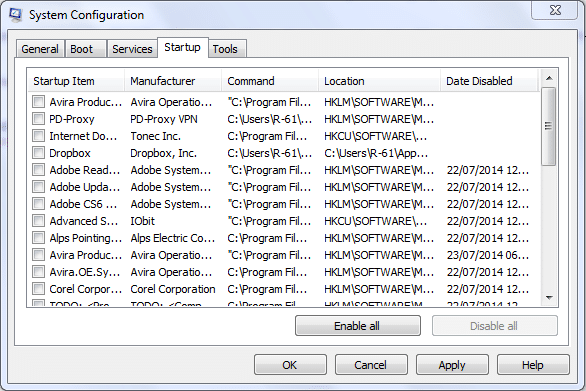Toggle the Adobe Upda... startup checkbox
Image resolution: width=586 pixels, height=391 pixels.
[38, 187]
